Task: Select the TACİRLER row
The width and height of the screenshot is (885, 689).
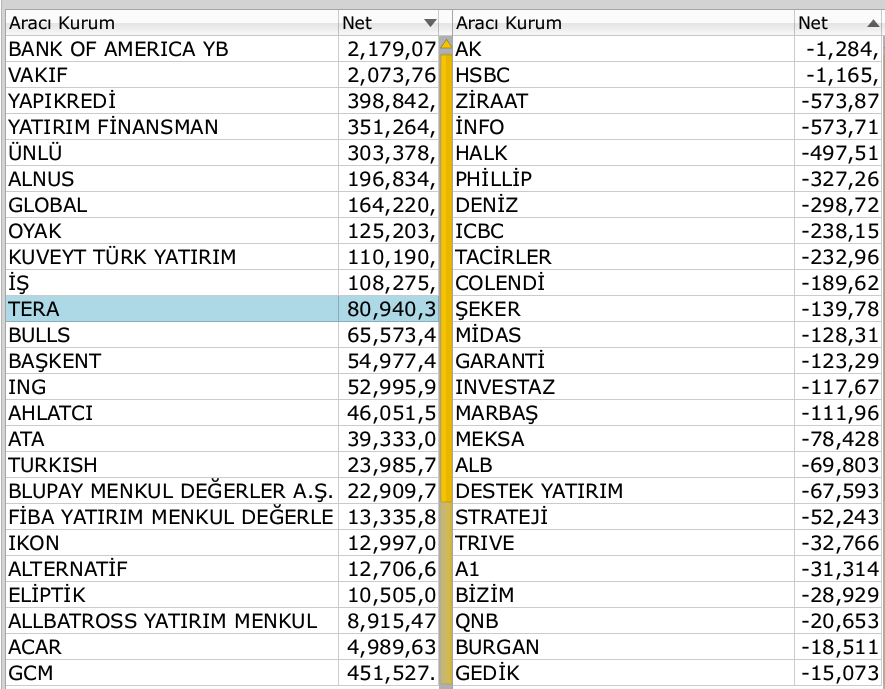Action: point(668,257)
